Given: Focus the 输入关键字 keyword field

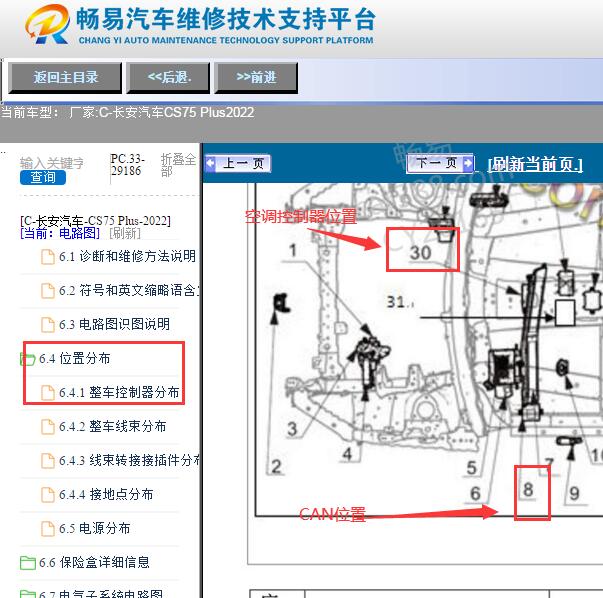Looking at the screenshot, I should [52, 163].
